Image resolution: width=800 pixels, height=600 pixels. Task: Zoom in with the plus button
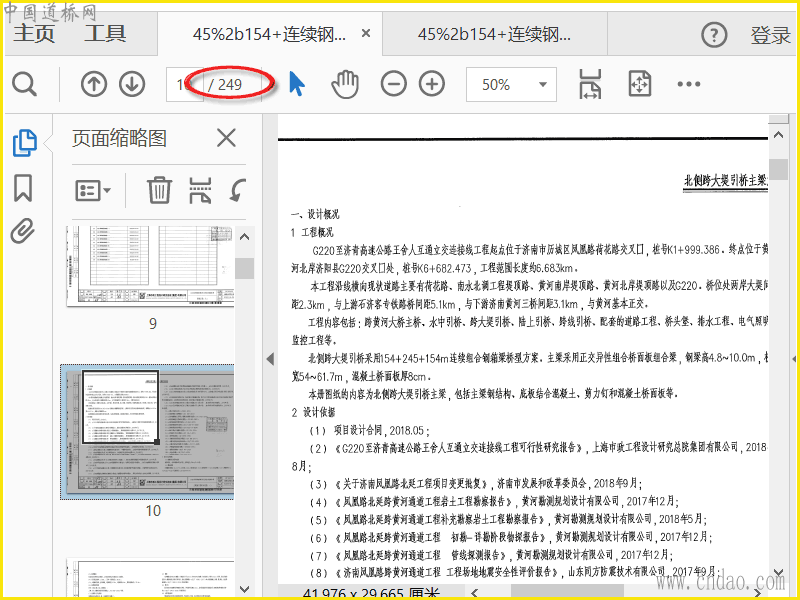[x=432, y=84]
